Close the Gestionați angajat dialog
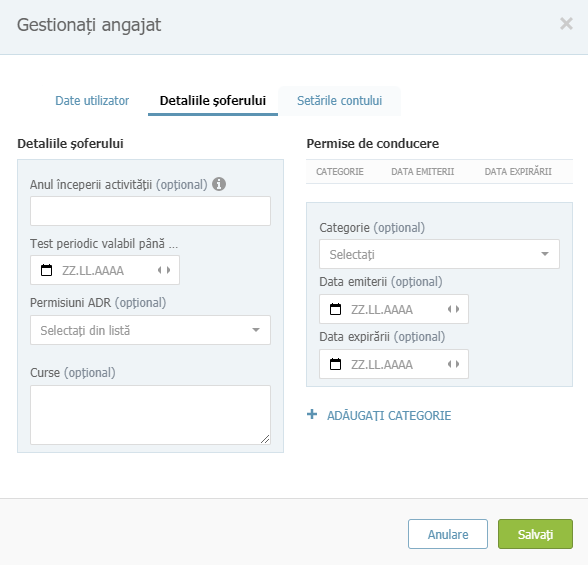 coord(566,24)
